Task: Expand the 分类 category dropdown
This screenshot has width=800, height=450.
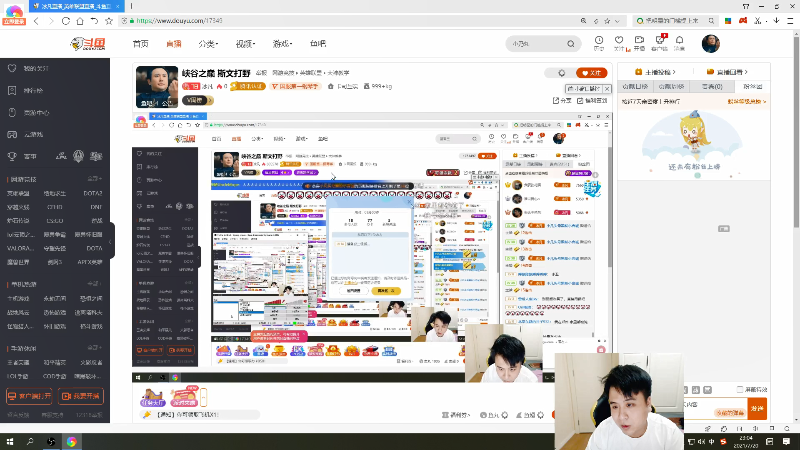Action: pos(208,44)
